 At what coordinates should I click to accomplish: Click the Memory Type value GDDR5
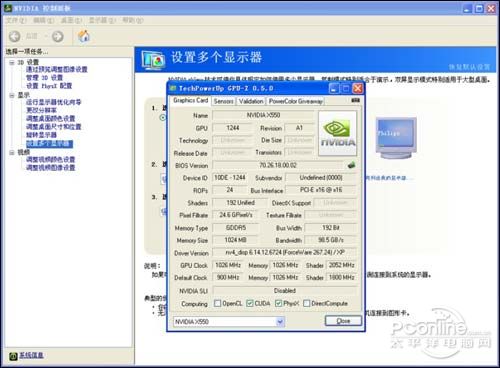[236, 228]
